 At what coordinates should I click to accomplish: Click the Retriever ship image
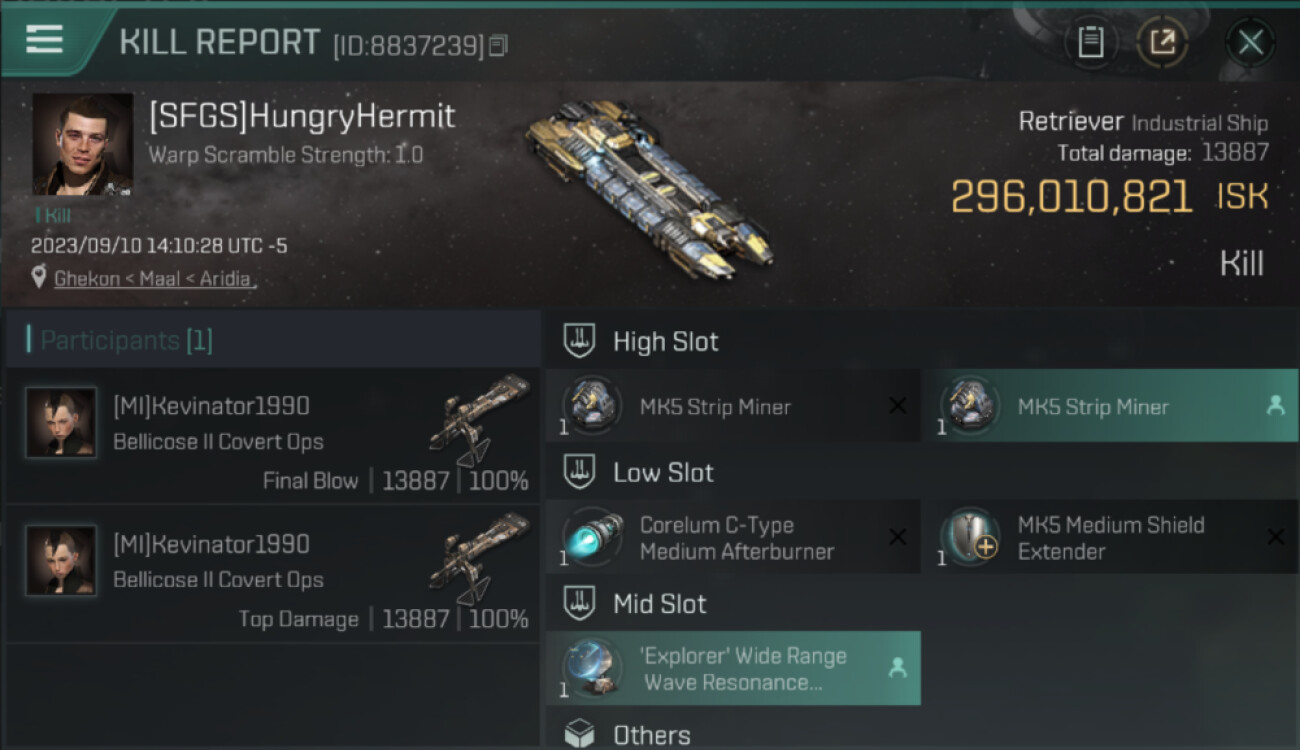648,188
